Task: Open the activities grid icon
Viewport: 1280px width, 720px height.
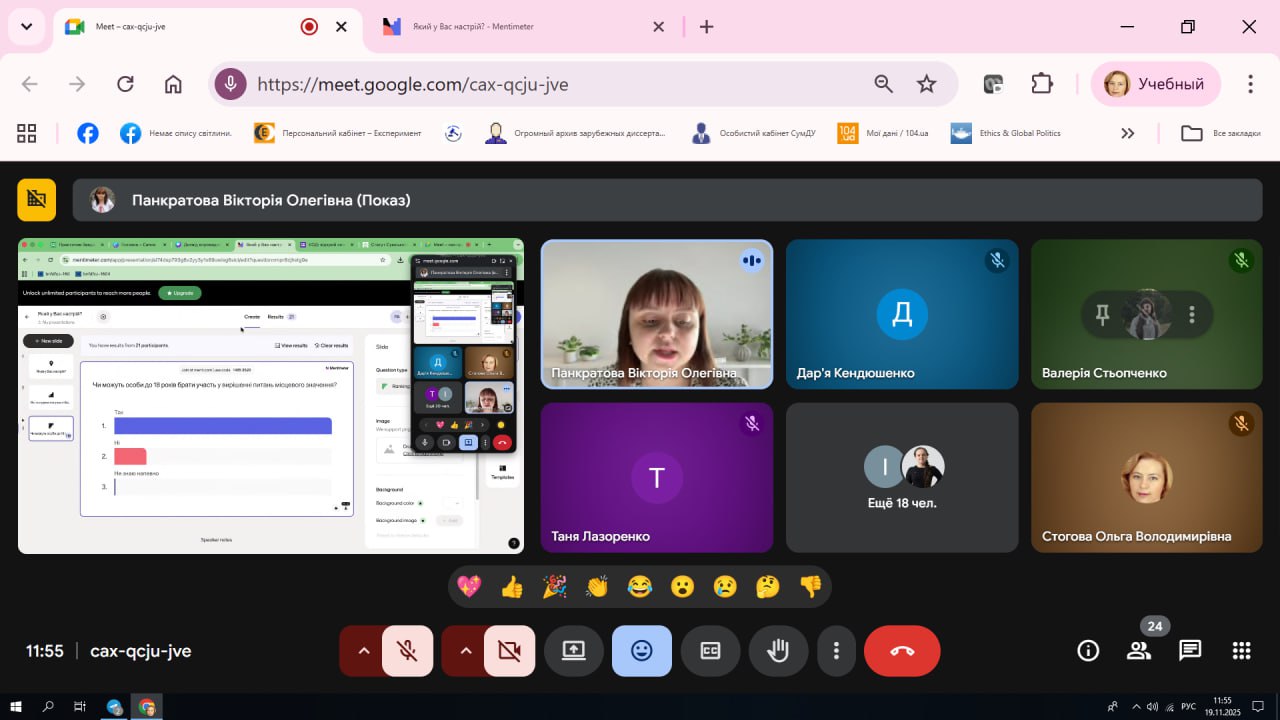Action: click(x=1241, y=651)
